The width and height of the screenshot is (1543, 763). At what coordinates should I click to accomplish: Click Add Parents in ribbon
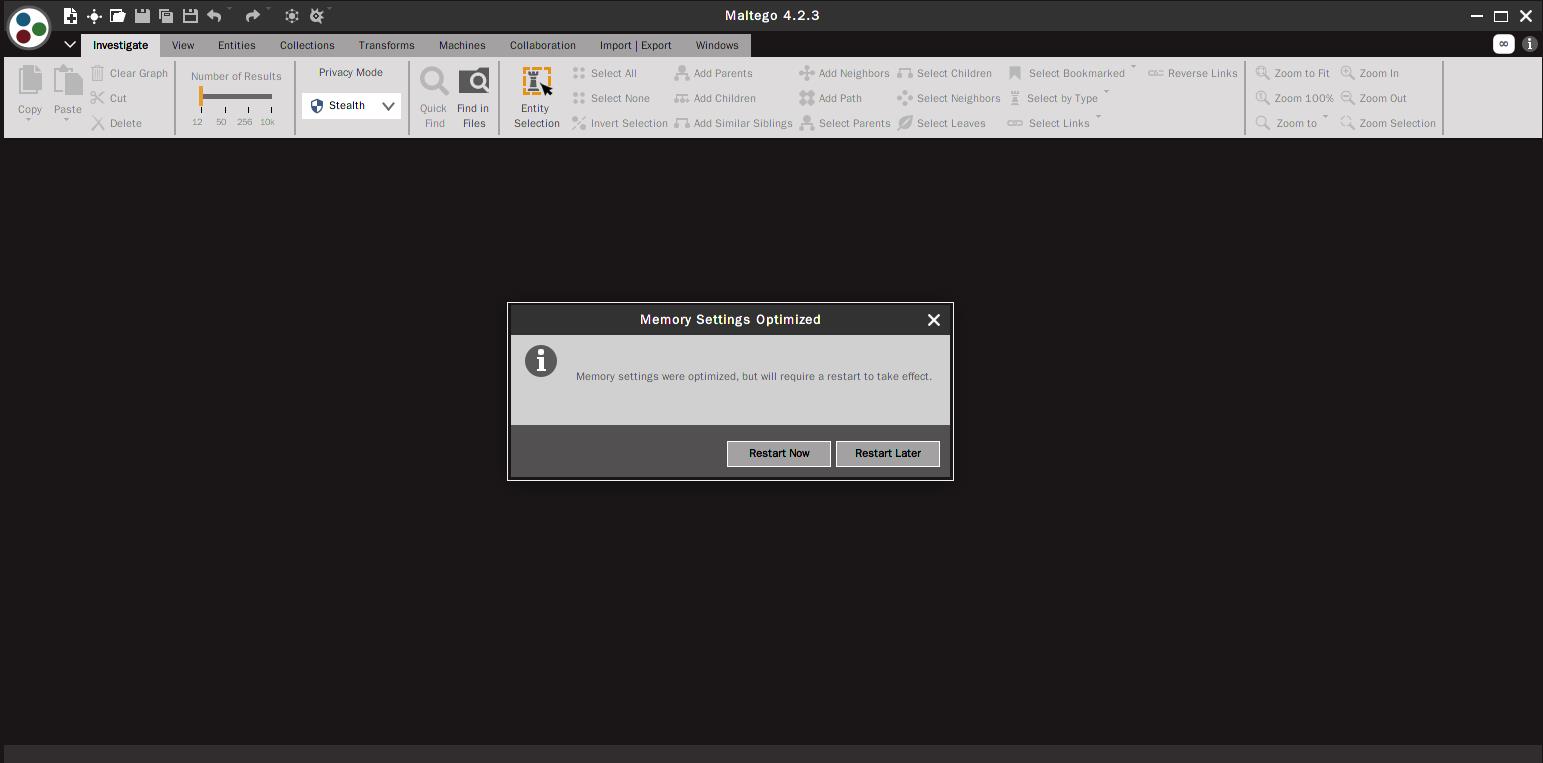tap(714, 73)
